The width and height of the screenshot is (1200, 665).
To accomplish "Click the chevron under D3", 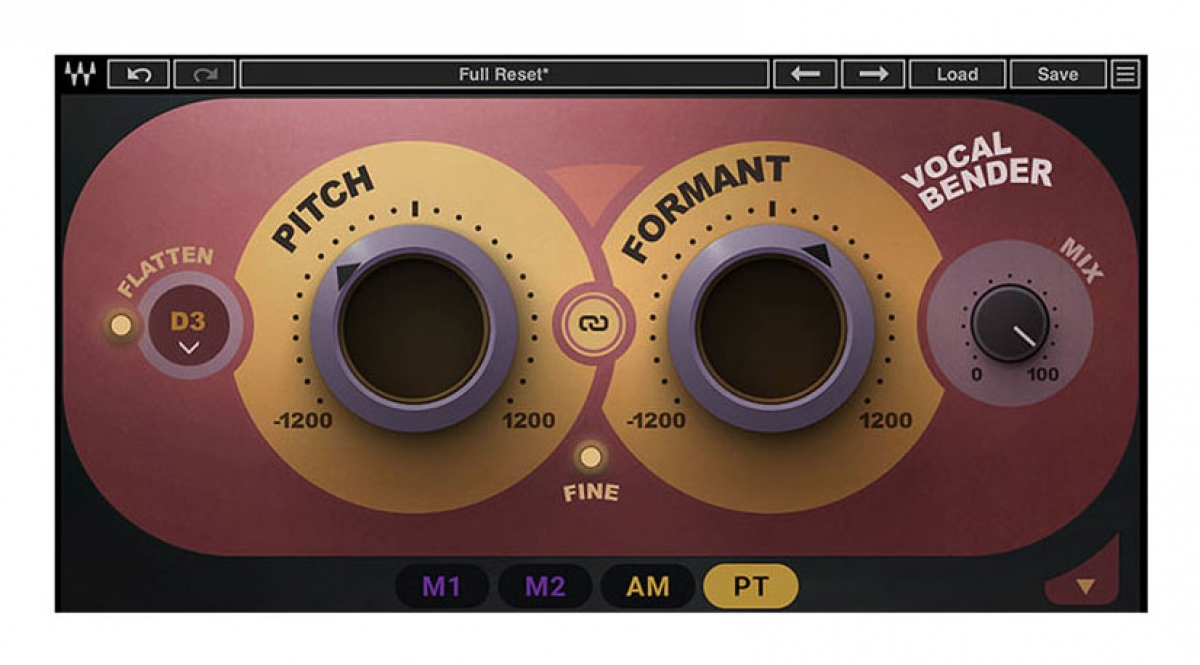I will [188, 347].
